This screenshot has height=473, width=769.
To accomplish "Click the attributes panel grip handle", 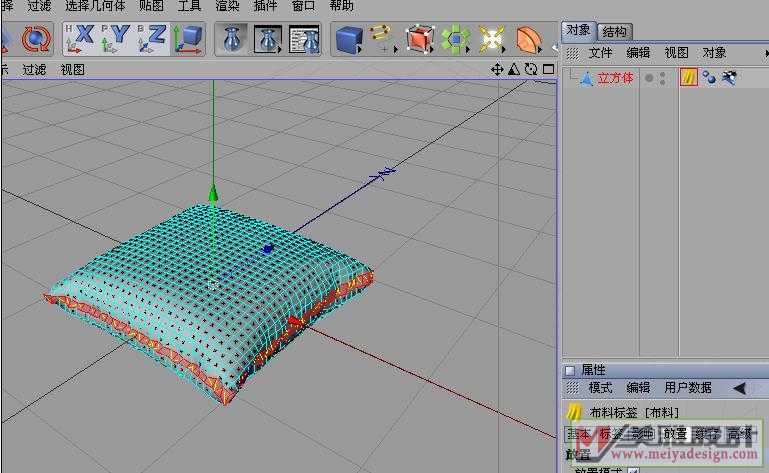I will coord(573,388).
